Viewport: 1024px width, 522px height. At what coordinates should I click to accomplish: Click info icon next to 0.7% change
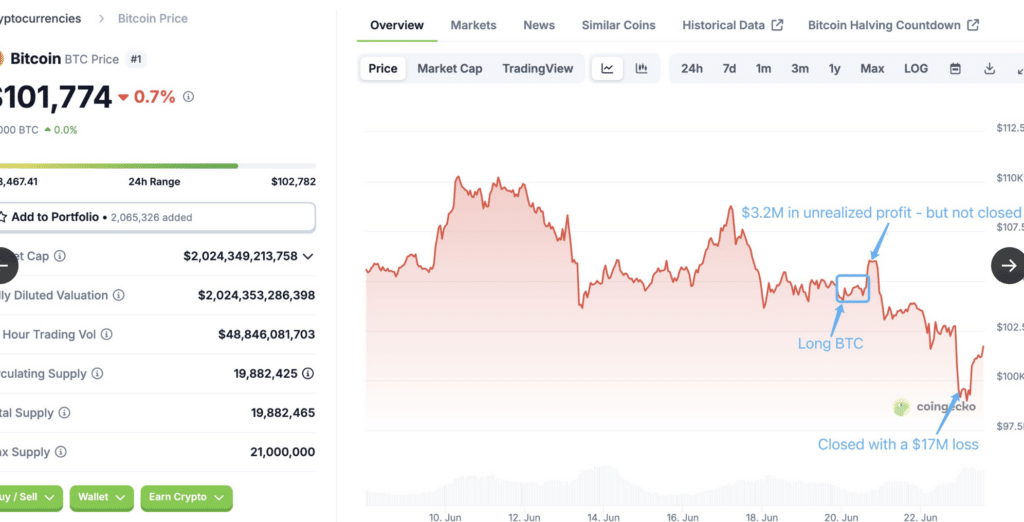188,97
